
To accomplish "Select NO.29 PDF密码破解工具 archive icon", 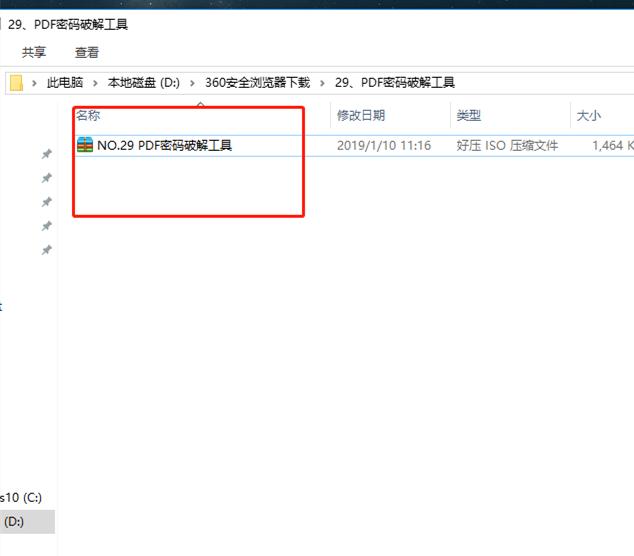I will (x=85, y=145).
